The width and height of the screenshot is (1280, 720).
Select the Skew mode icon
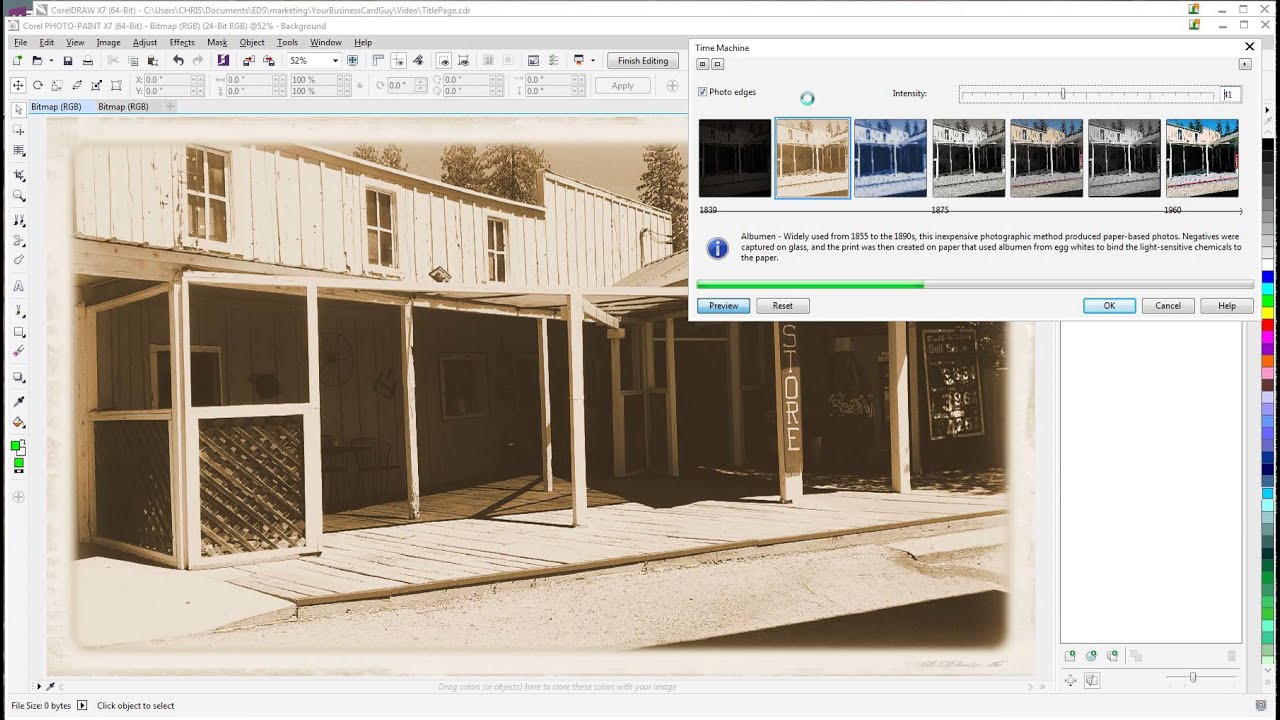(77, 85)
